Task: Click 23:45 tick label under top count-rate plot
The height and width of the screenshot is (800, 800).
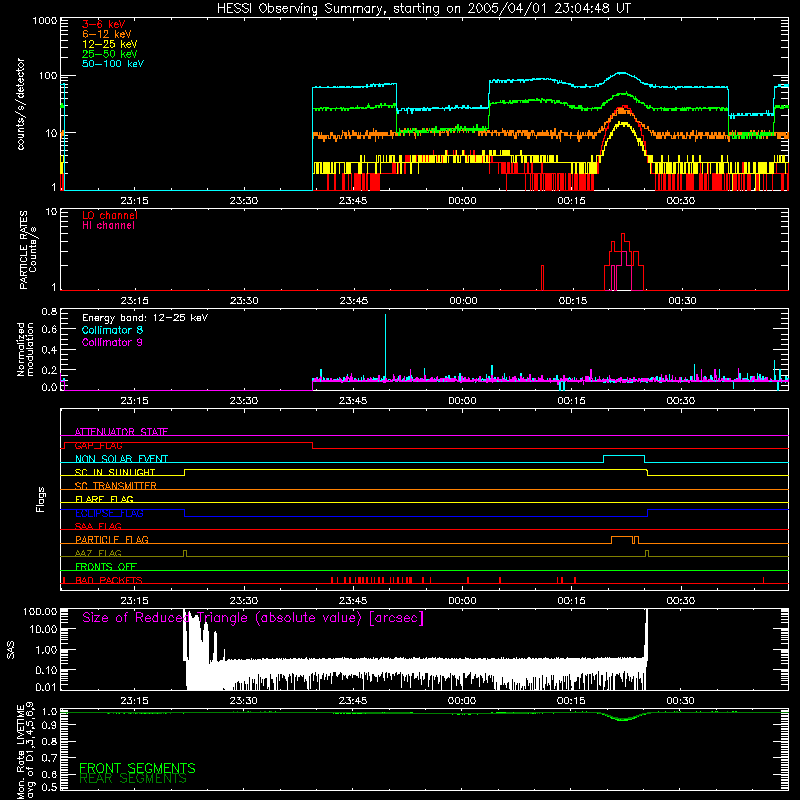Action: [353, 201]
